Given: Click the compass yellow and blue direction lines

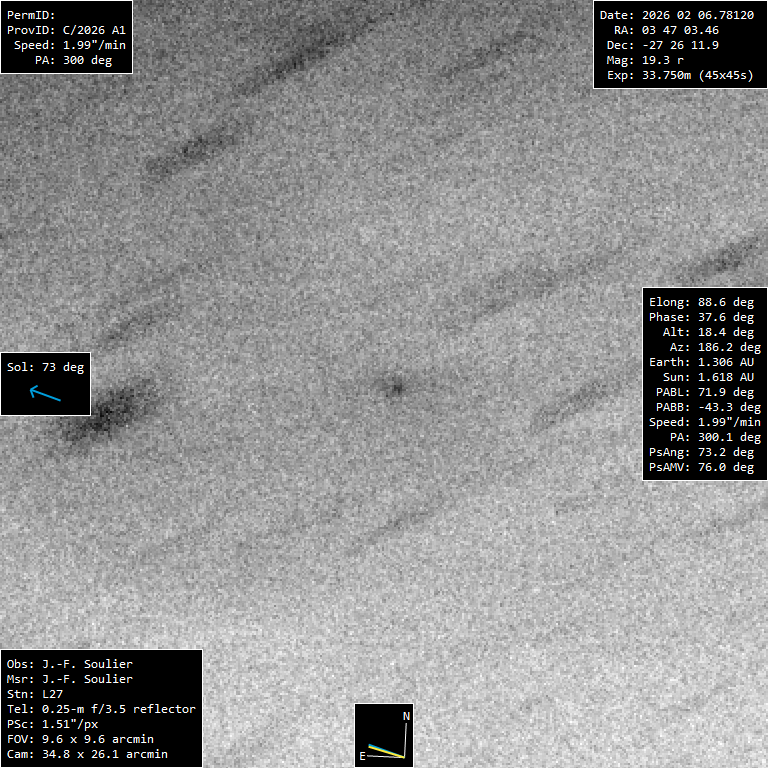Looking at the screenshot, I should coord(385,751).
